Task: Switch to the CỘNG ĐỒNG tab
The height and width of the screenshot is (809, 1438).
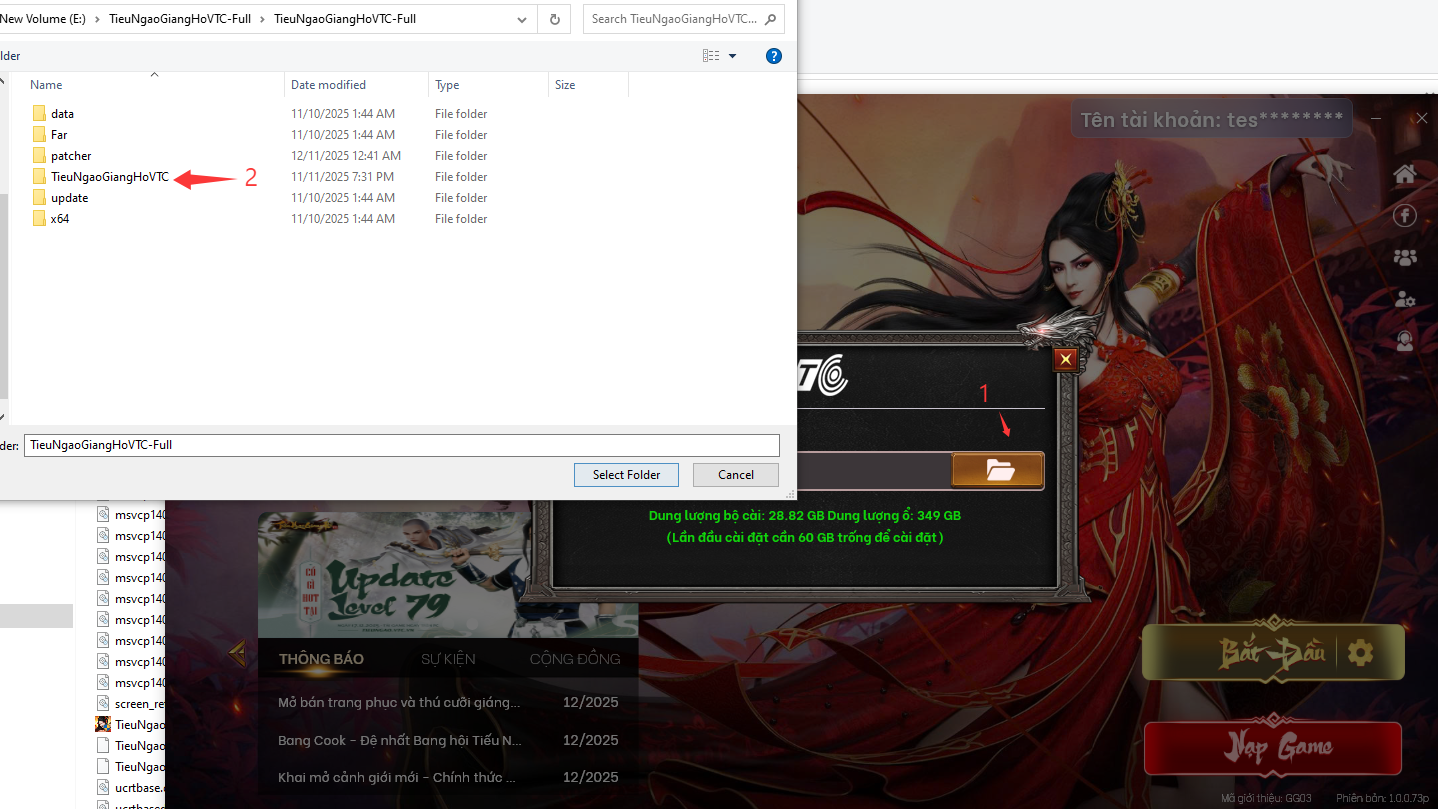Action: pos(575,659)
